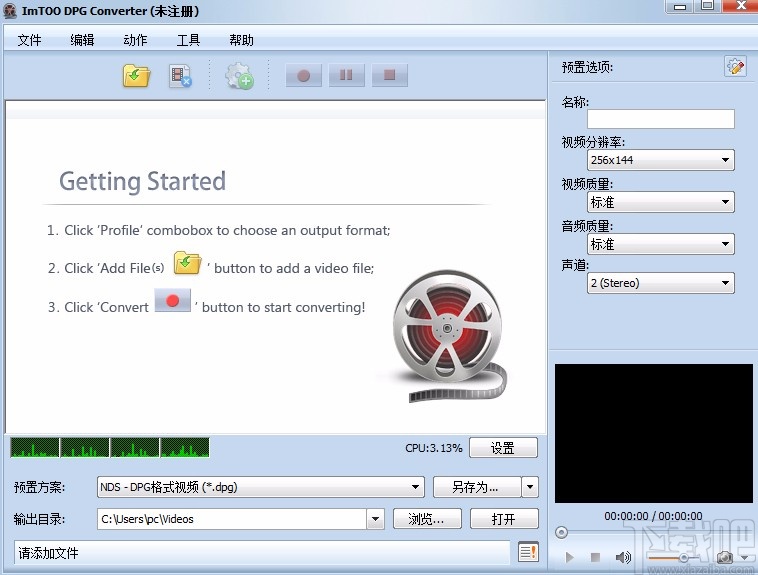758x575 pixels.
Task: Click the 设置 settings button
Action: pyautogui.click(x=503, y=448)
